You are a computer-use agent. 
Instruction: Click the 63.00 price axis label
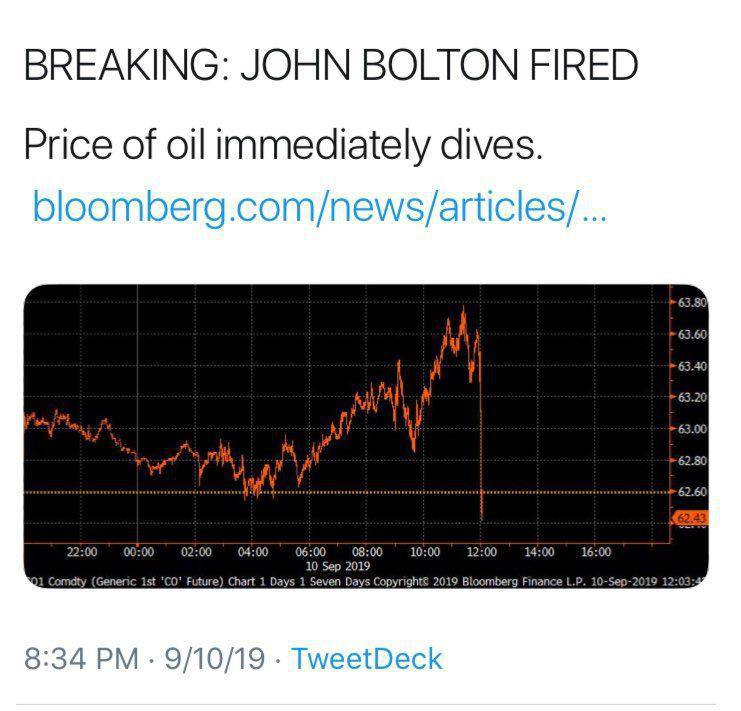tap(693, 429)
